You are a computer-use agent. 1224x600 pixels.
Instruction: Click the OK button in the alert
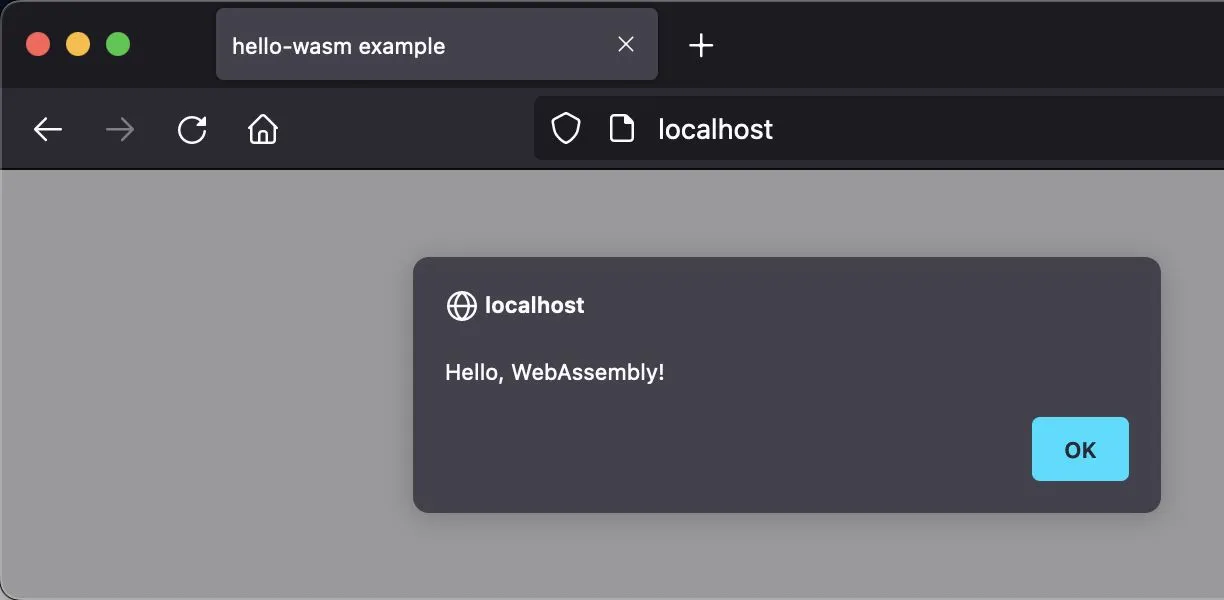coord(1079,449)
